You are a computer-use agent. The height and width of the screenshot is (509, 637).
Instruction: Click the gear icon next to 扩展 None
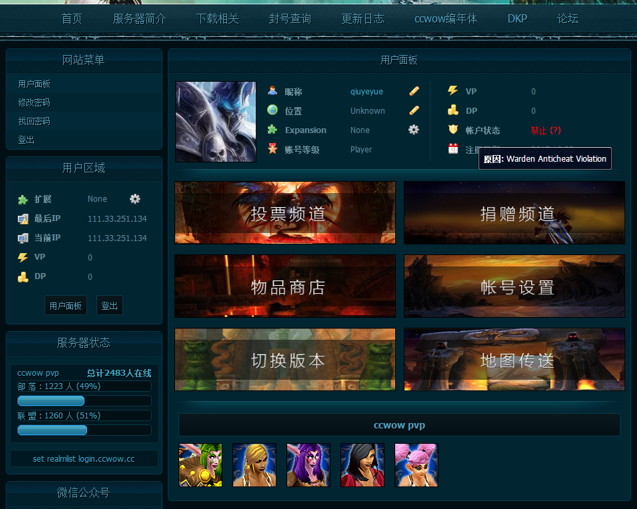point(135,199)
